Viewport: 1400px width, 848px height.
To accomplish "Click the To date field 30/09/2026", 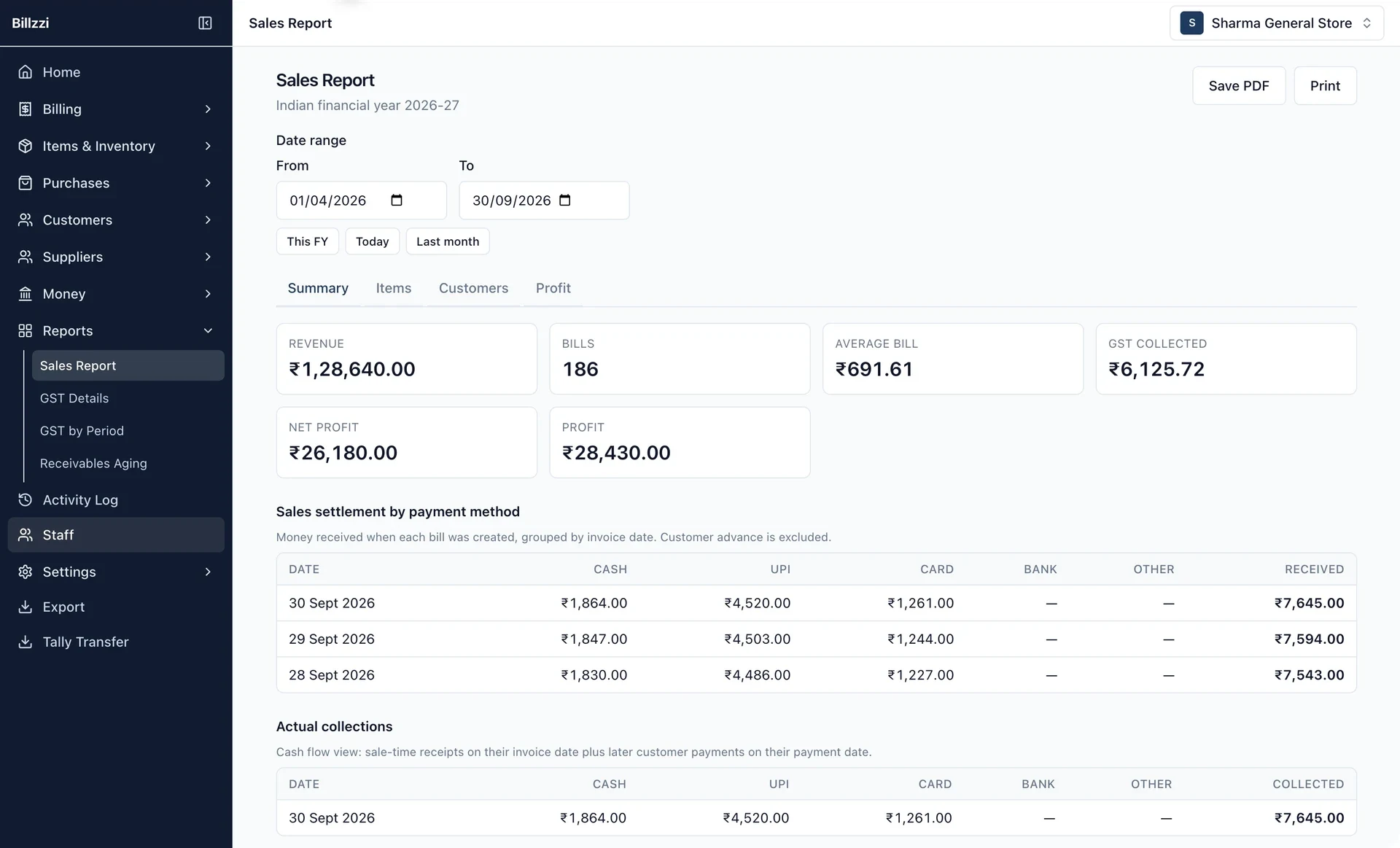I will [544, 201].
